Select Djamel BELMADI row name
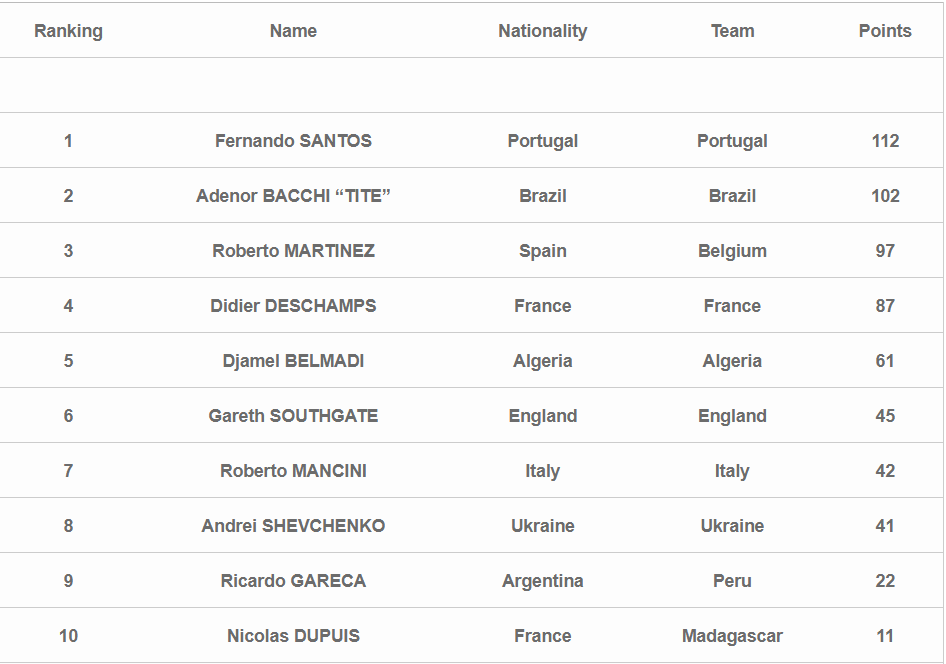Image resolution: width=946 pixels, height=664 pixels. click(x=293, y=361)
